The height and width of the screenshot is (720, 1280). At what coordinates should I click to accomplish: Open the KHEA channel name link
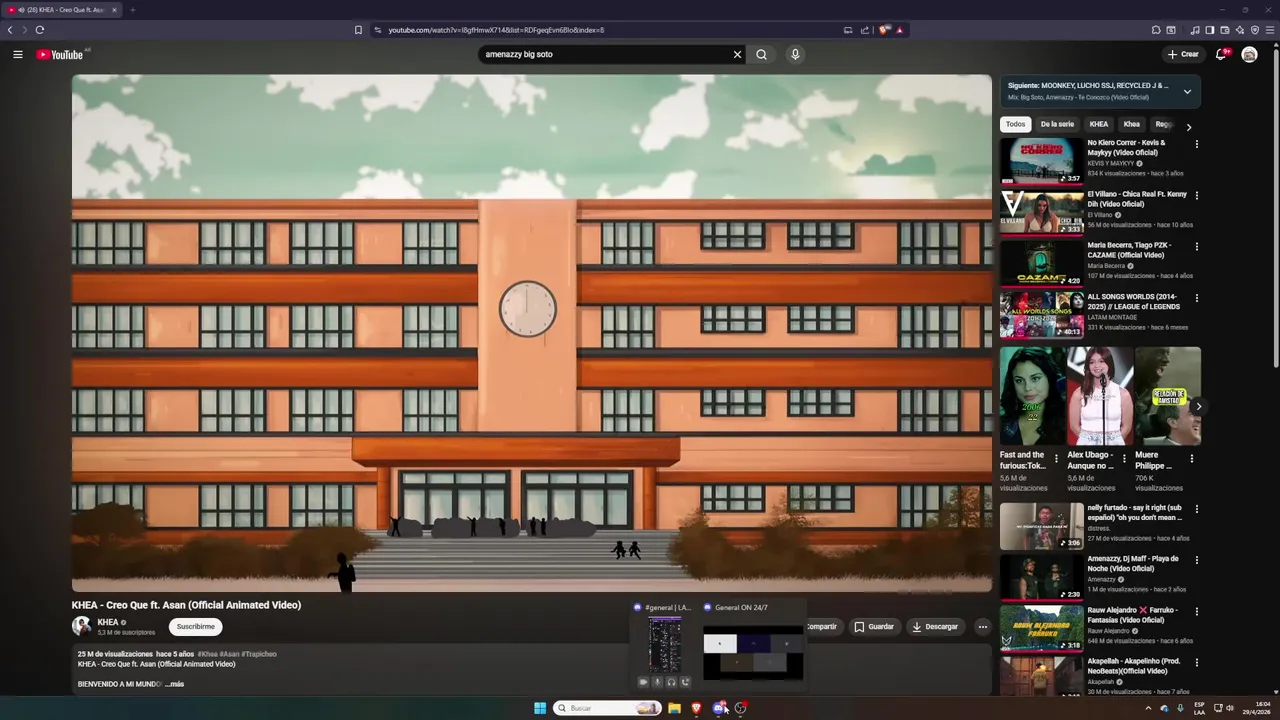107,622
